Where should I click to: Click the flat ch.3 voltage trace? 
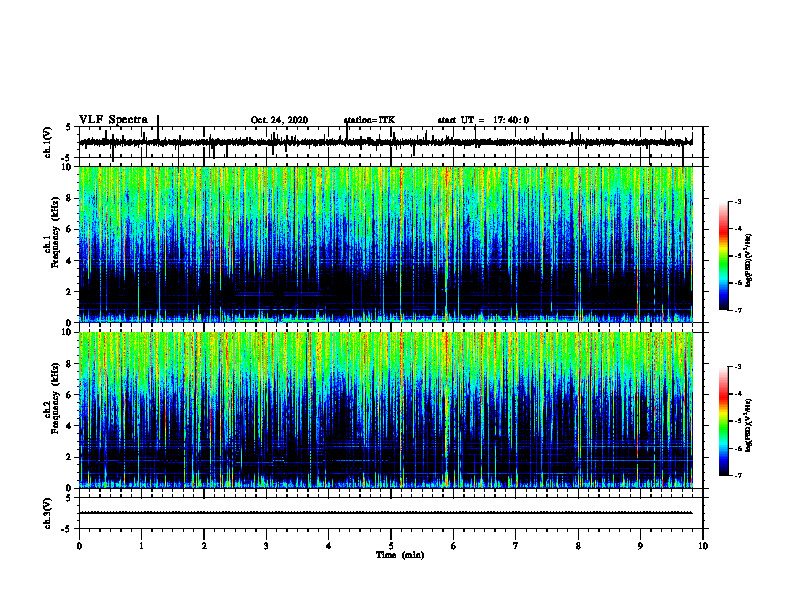(x=386, y=513)
